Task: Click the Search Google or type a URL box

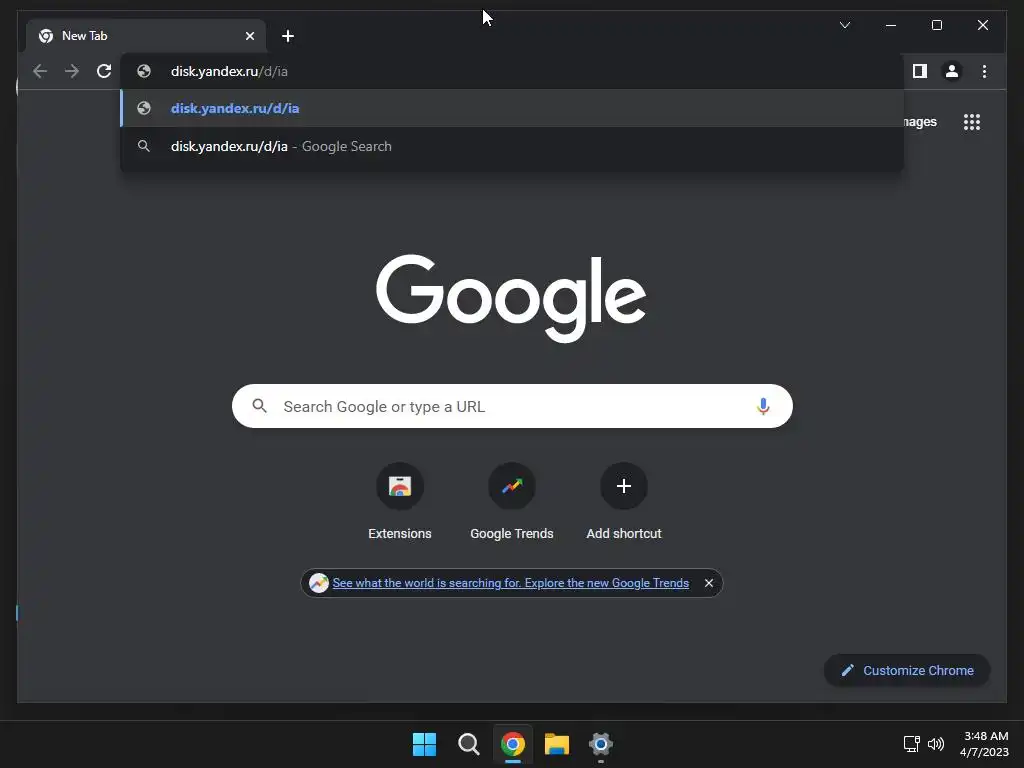Action: [512, 406]
